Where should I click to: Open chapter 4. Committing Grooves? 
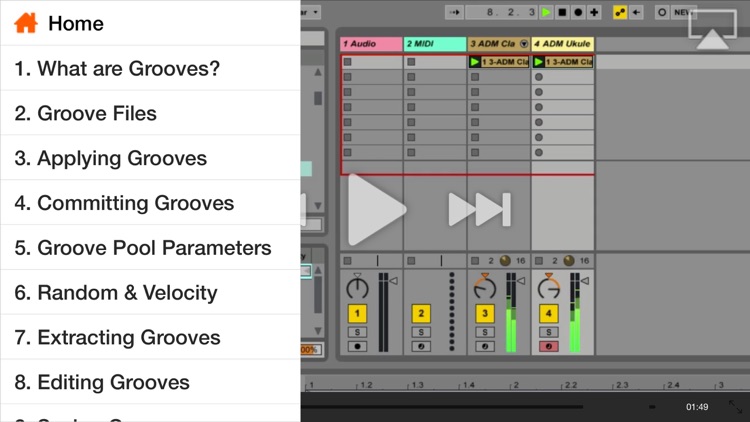(150, 203)
